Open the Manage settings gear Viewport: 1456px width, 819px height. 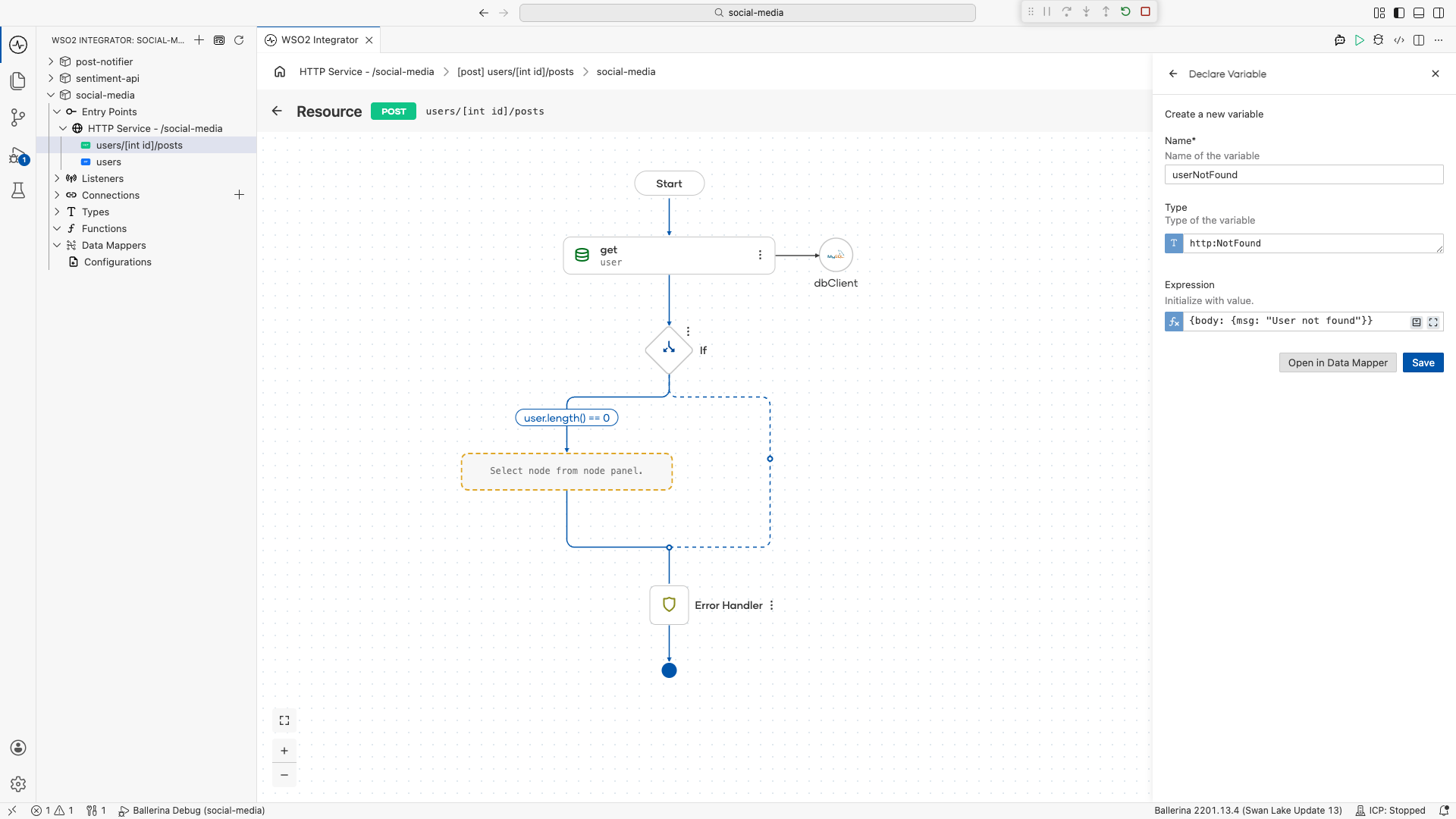18,784
